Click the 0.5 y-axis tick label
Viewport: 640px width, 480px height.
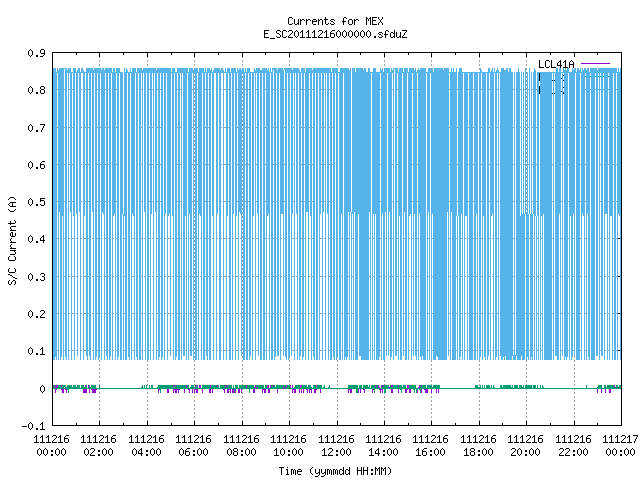(x=36, y=202)
